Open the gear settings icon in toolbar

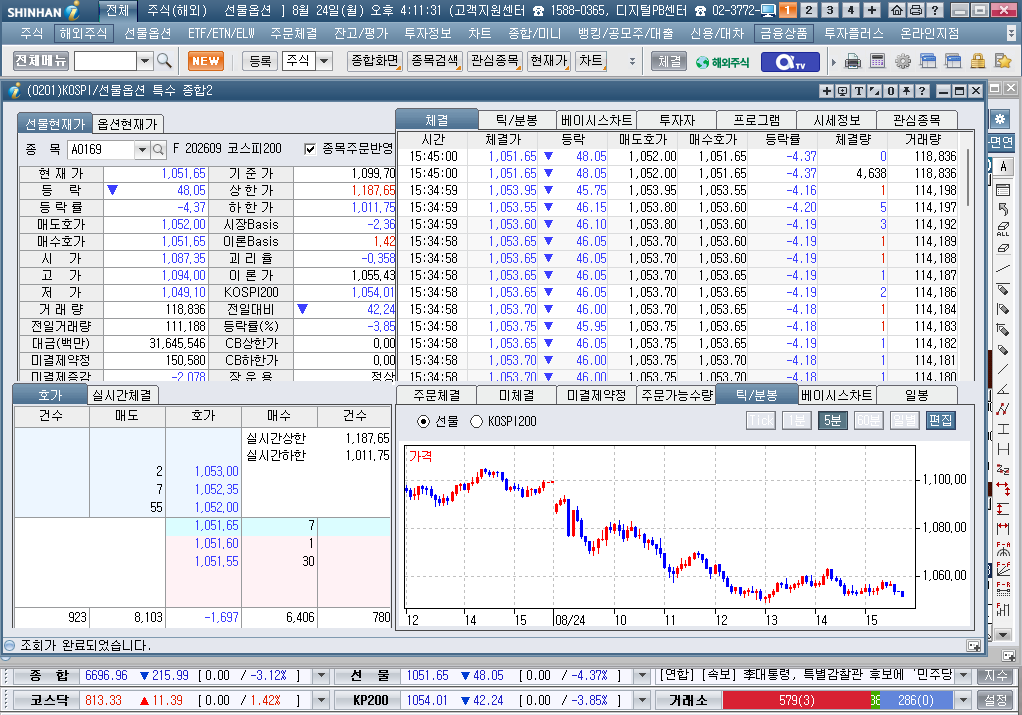903,62
